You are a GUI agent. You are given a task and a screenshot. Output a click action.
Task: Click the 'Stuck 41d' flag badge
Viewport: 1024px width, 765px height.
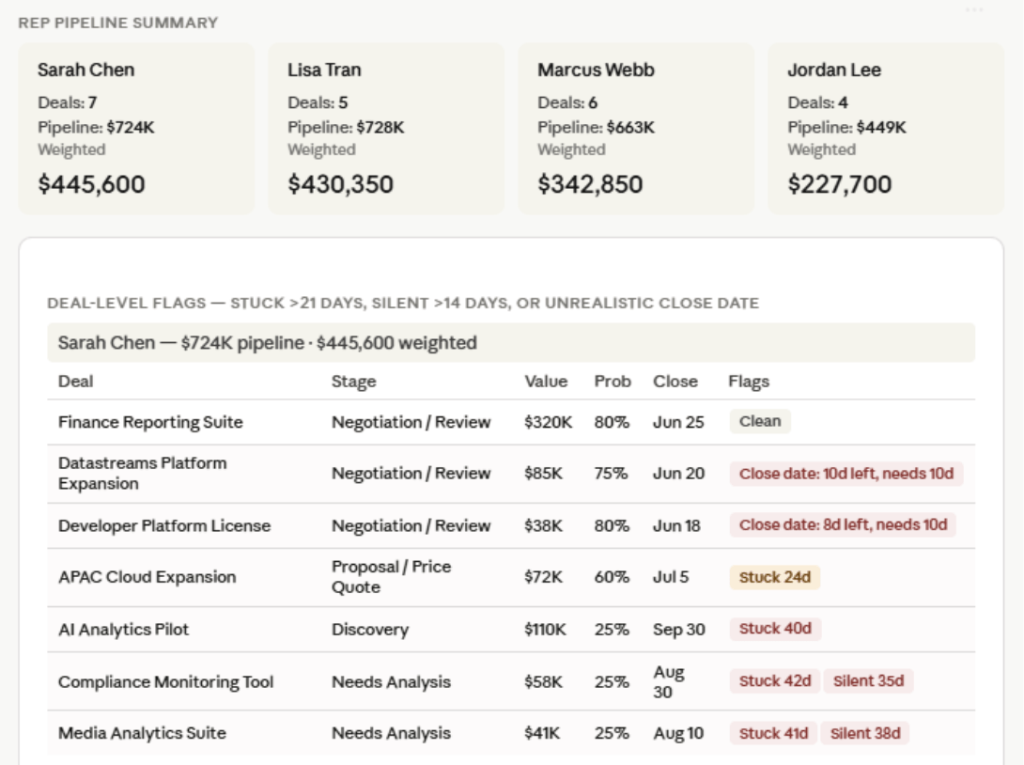(x=773, y=734)
